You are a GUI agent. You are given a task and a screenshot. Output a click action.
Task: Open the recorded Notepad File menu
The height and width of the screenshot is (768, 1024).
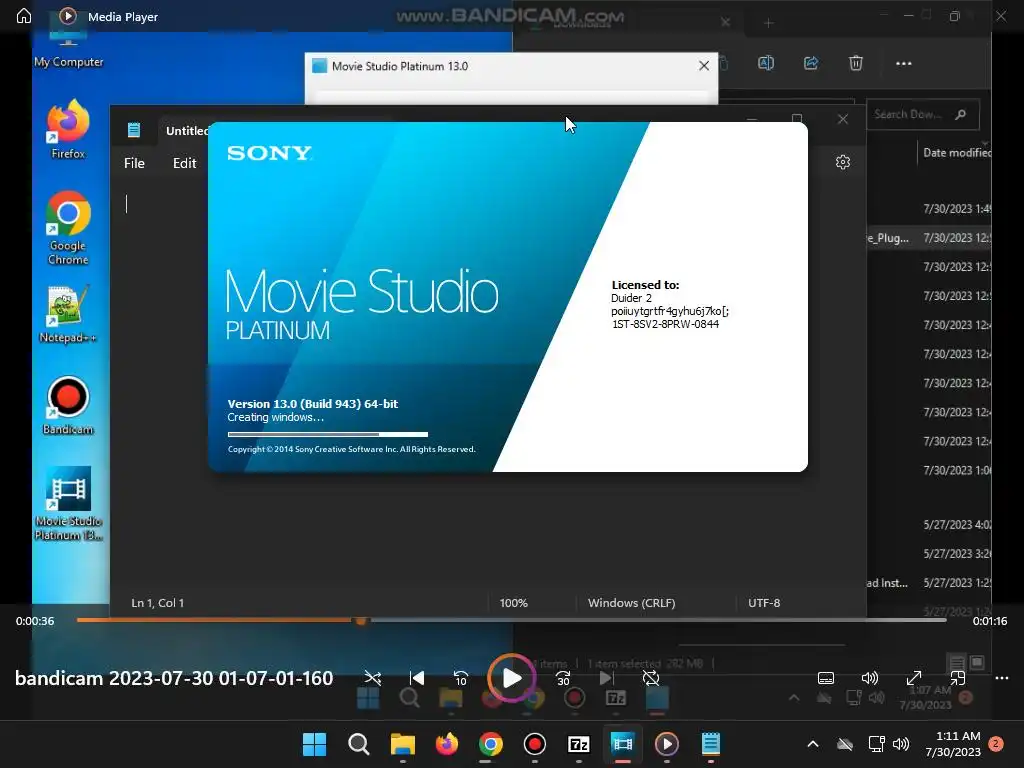coord(135,163)
